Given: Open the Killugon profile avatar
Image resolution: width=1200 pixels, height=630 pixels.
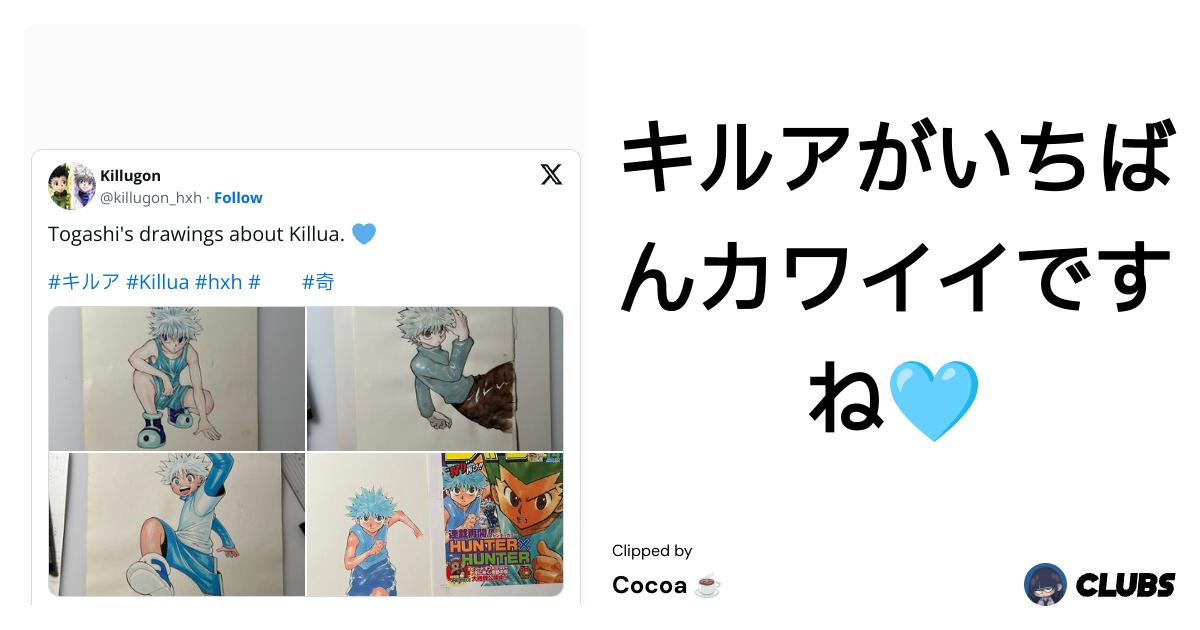Looking at the screenshot, I should coord(72,186).
